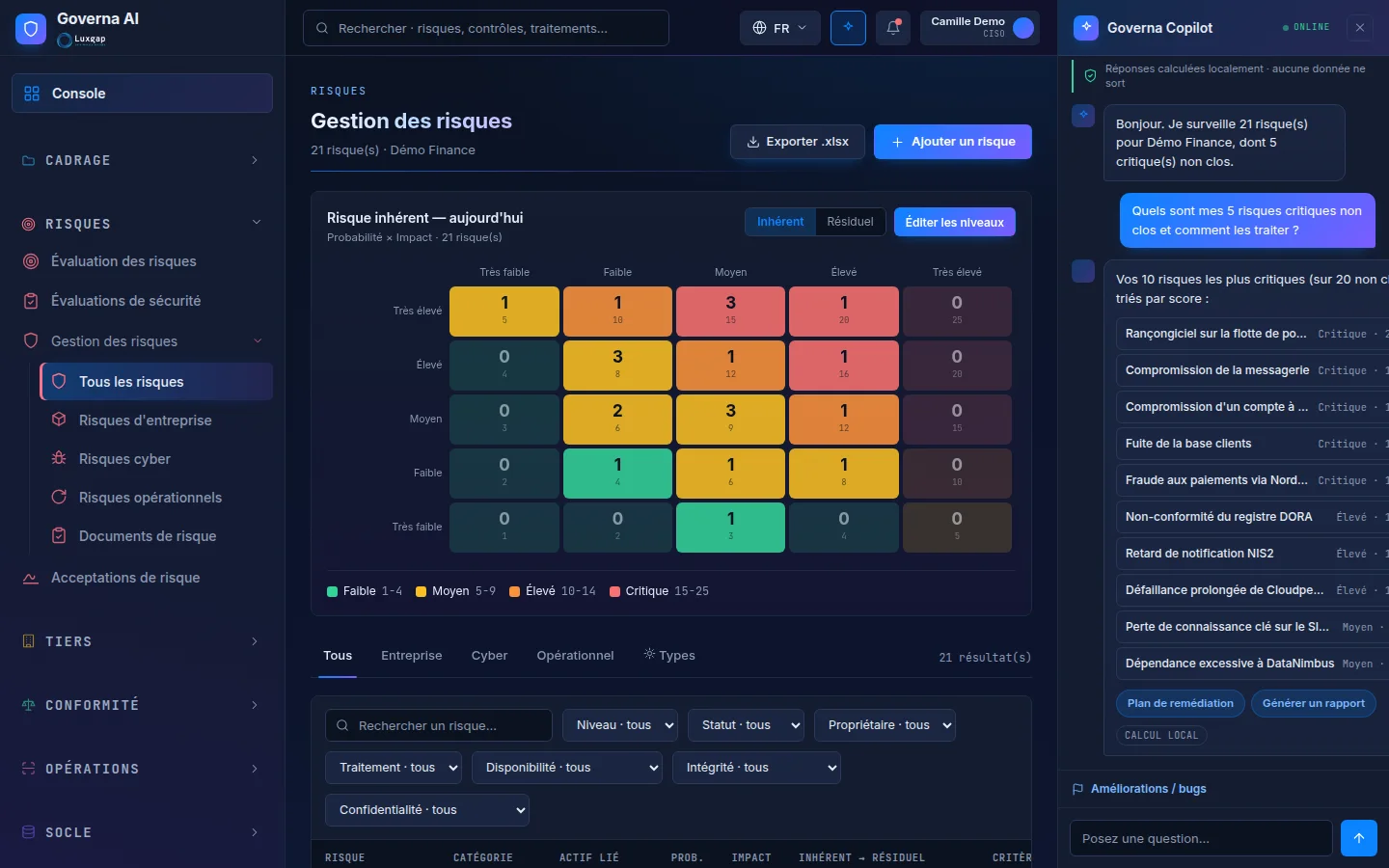Open the Propriétaire filter dropdown

tap(885, 725)
